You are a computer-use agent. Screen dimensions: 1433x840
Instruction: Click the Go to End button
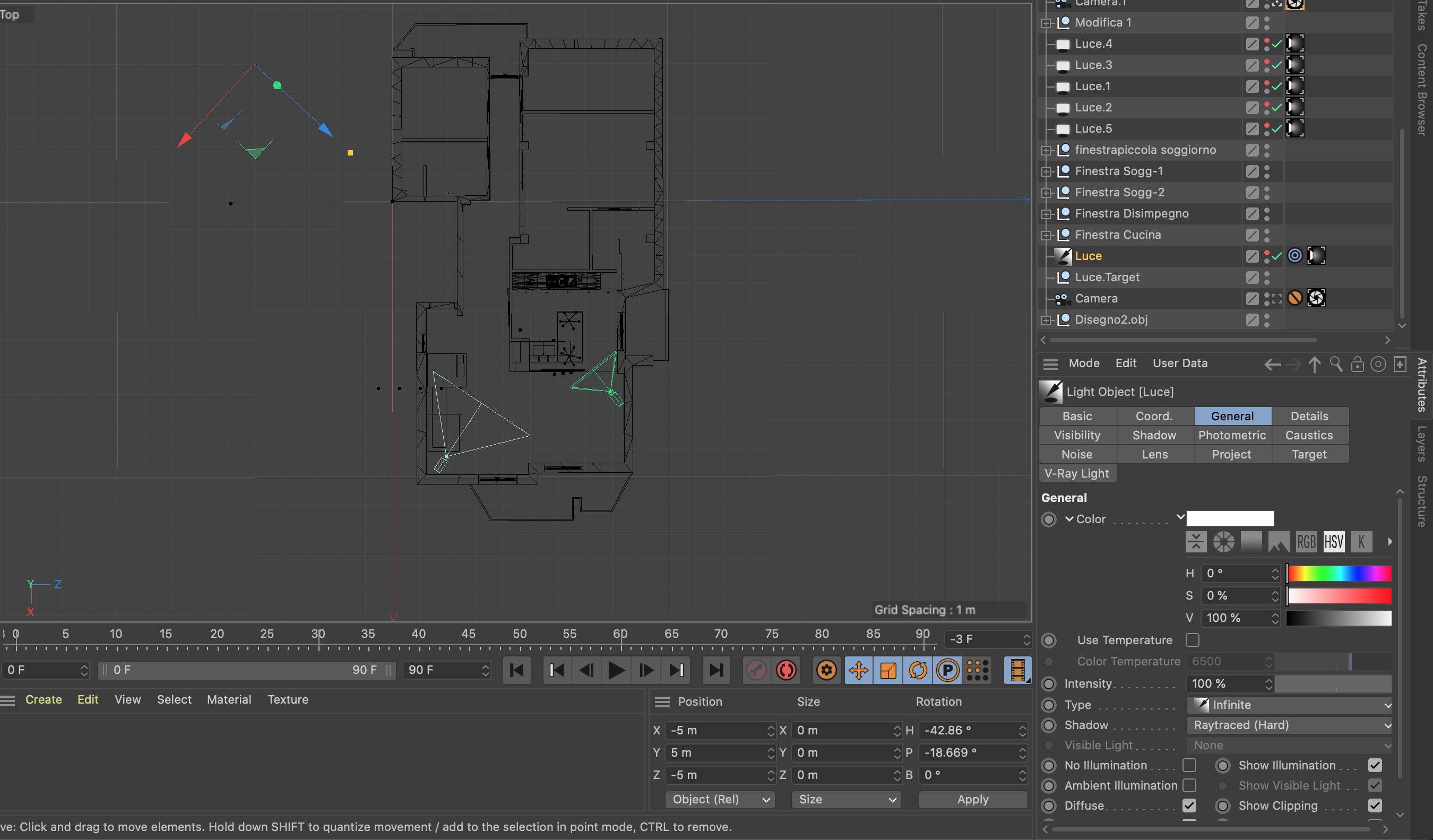pyautogui.click(x=716, y=671)
